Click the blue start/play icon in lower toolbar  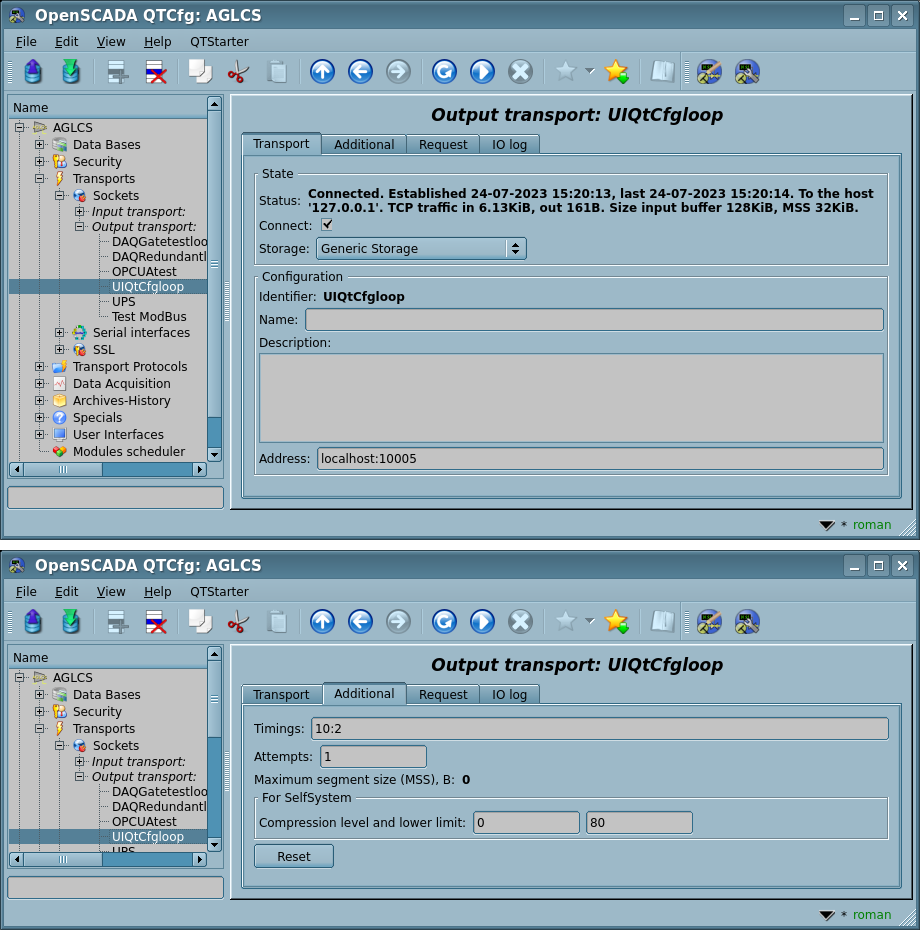[482, 621]
